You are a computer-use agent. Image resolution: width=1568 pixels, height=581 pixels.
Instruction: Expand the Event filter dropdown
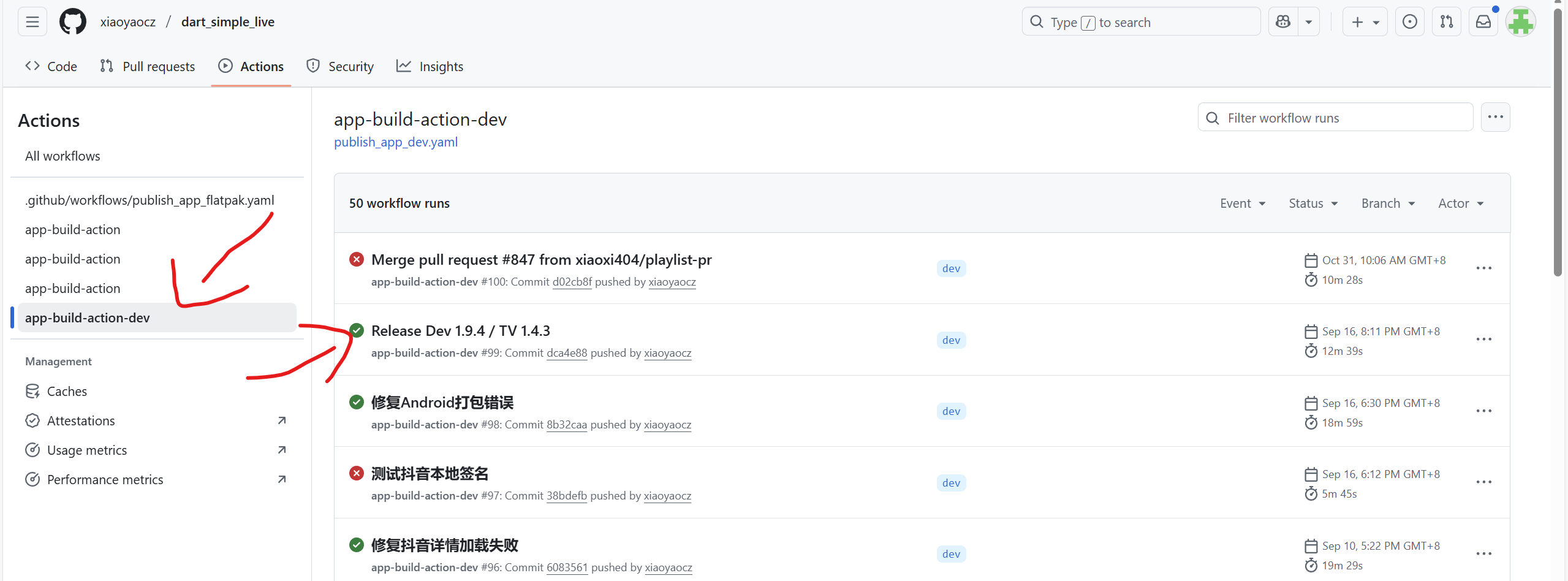(1242, 203)
